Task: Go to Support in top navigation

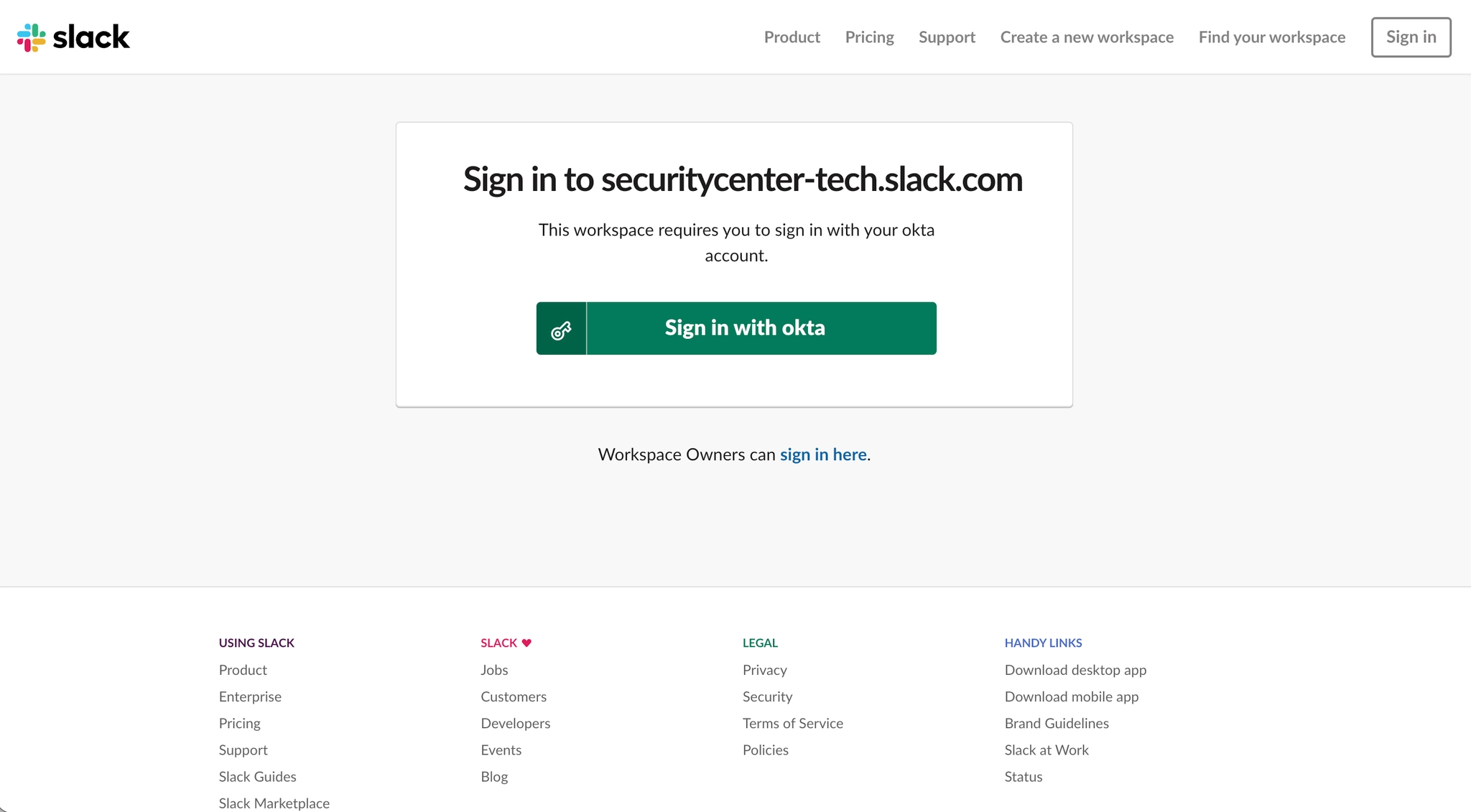Action: click(947, 37)
